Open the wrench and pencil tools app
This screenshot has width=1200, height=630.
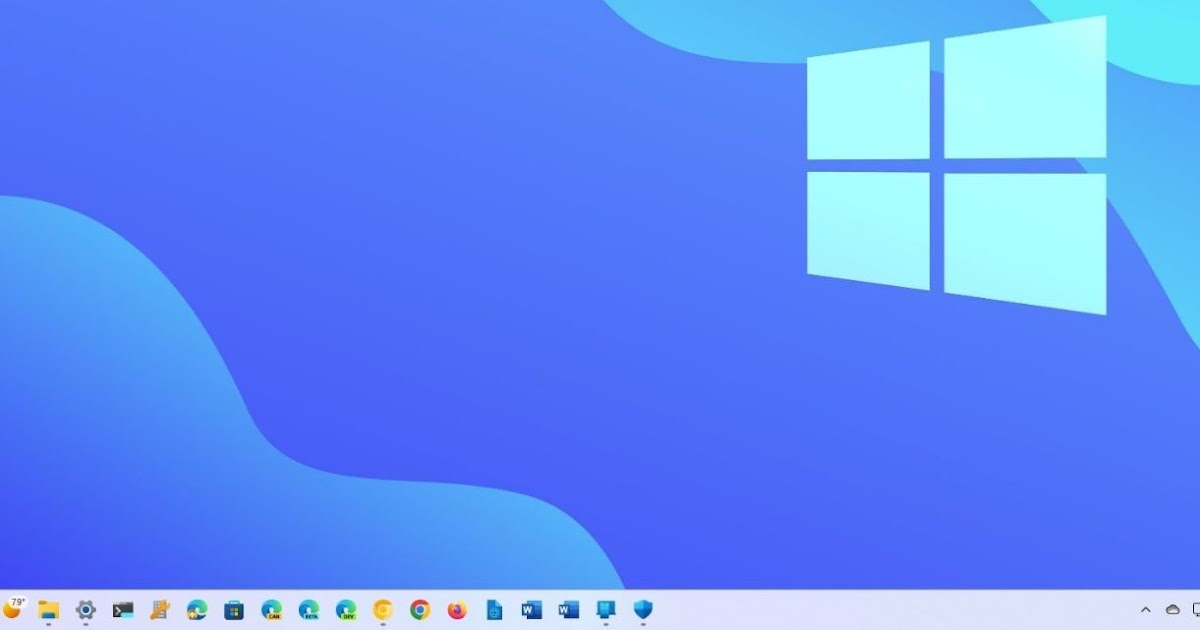pos(160,610)
